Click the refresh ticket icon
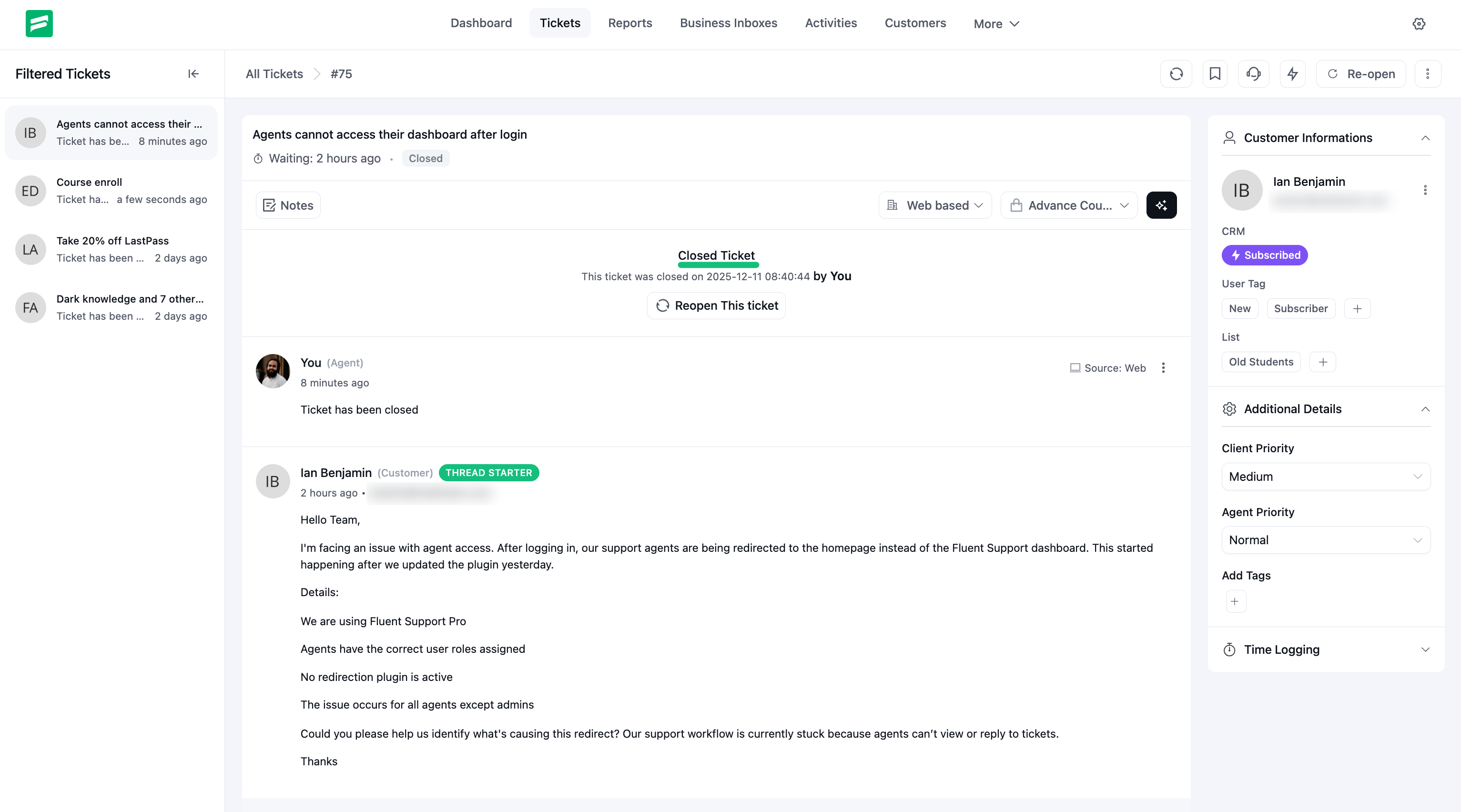Image resolution: width=1461 pixels, height=812 pixels. point(1176,74)
